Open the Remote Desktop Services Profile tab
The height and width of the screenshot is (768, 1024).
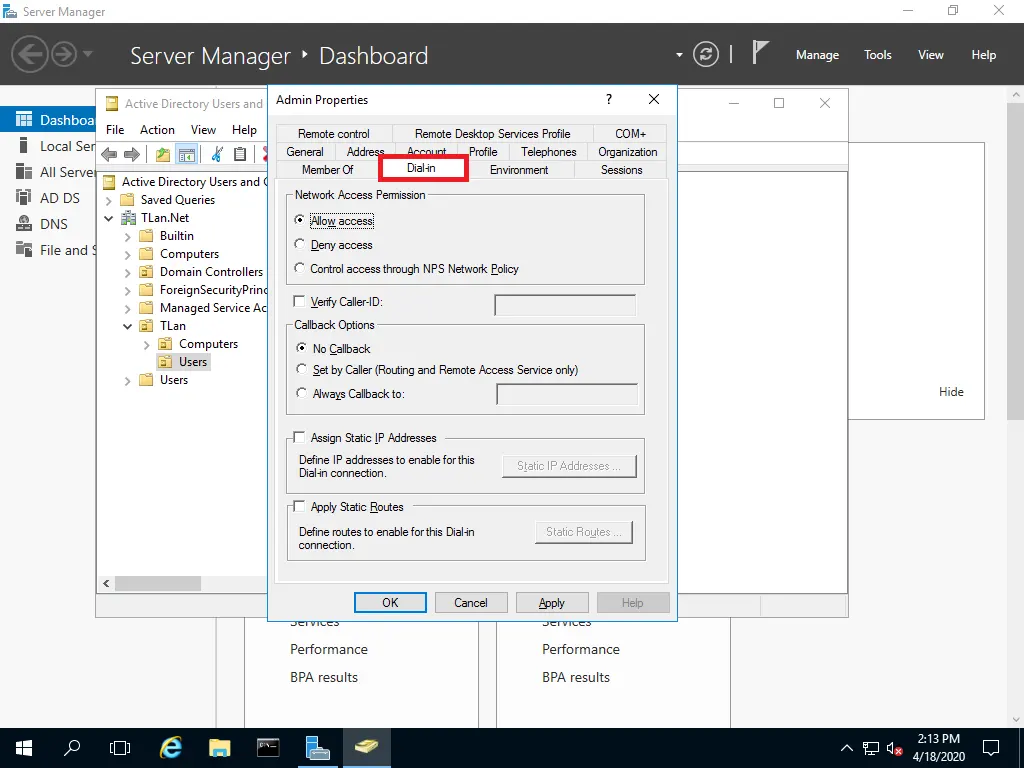click(492, 133)
